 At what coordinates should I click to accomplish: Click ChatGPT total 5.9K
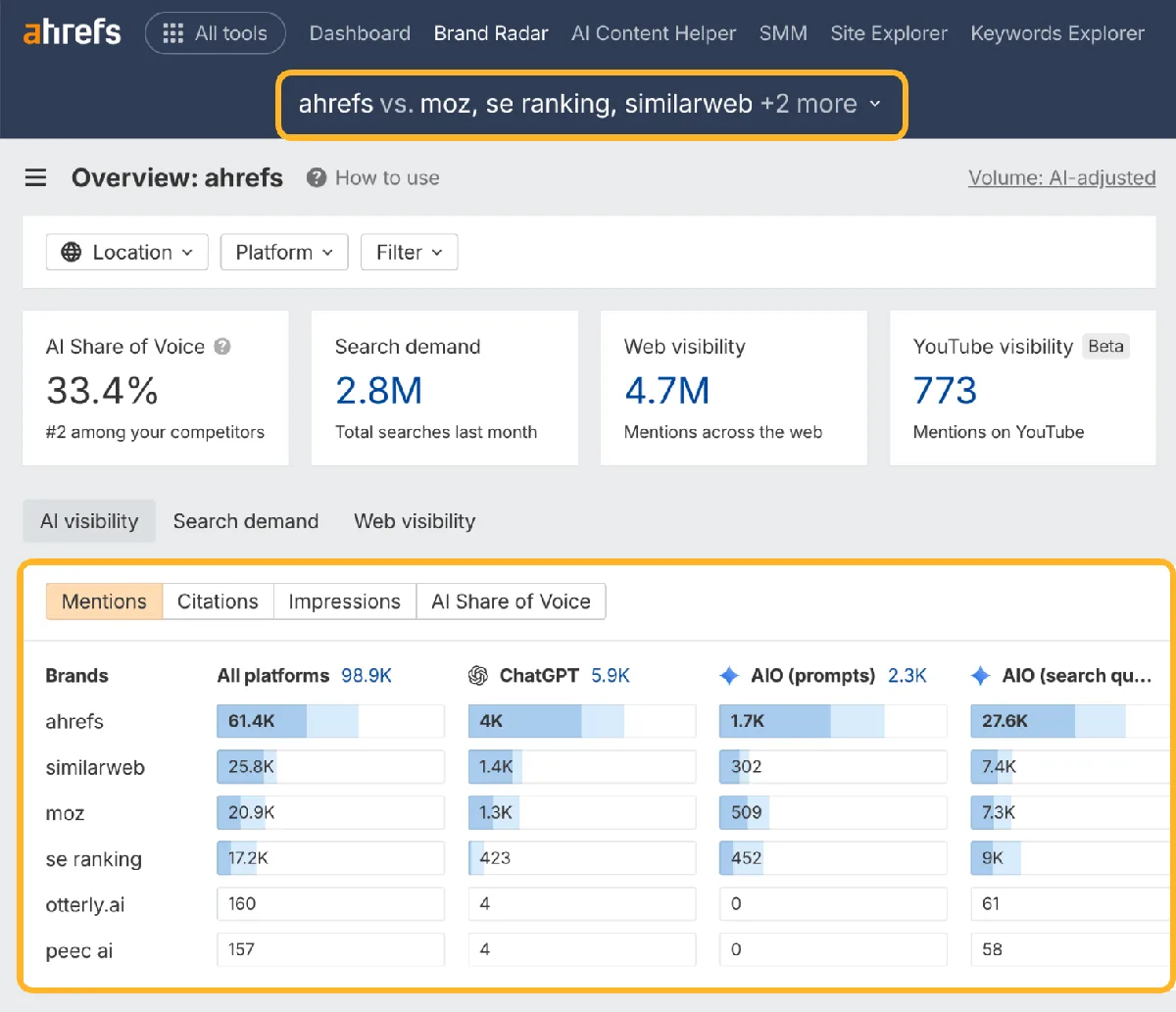(611, 675)
